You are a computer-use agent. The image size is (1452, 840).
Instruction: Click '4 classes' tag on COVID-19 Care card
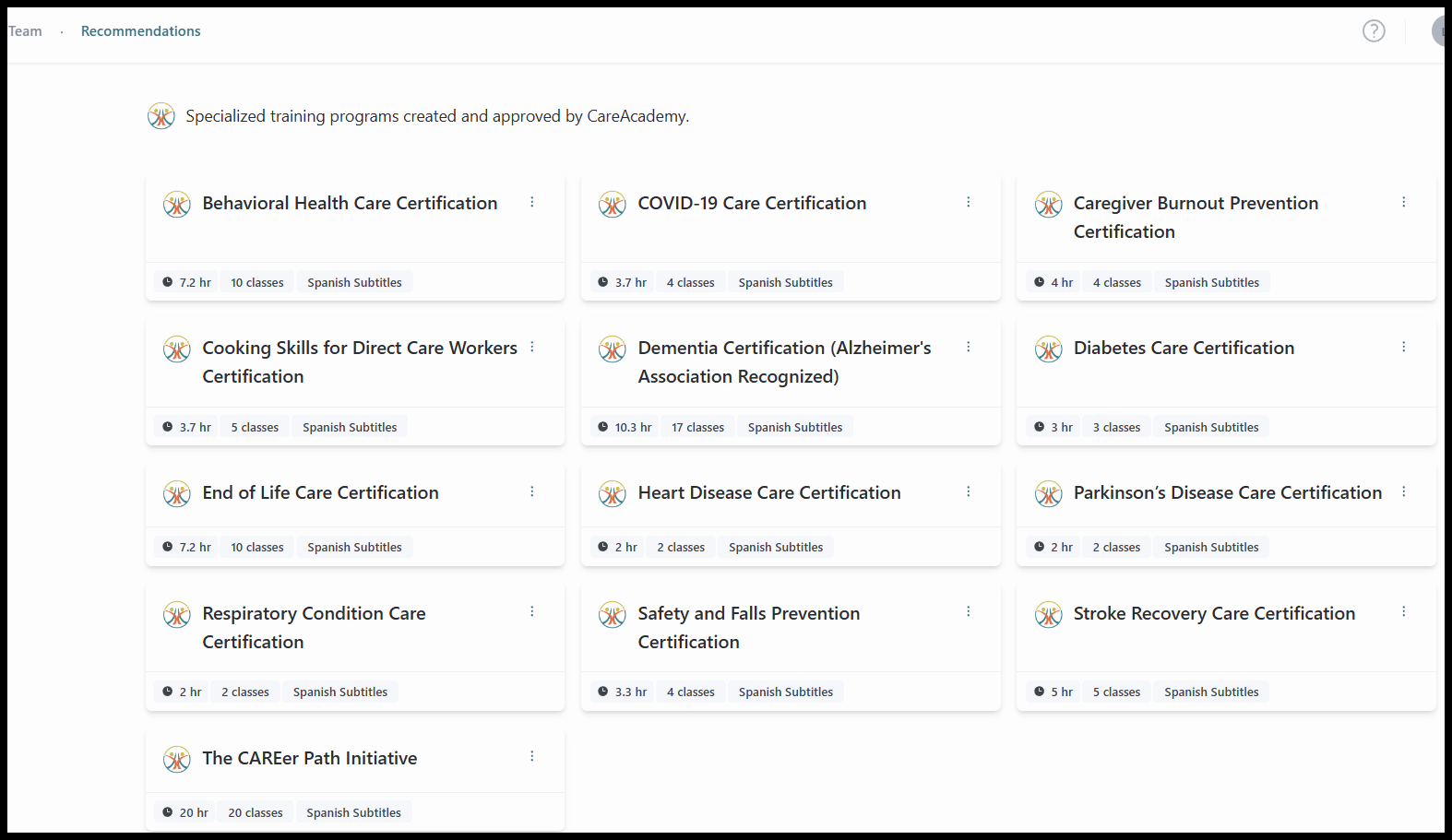pos(691,282)
